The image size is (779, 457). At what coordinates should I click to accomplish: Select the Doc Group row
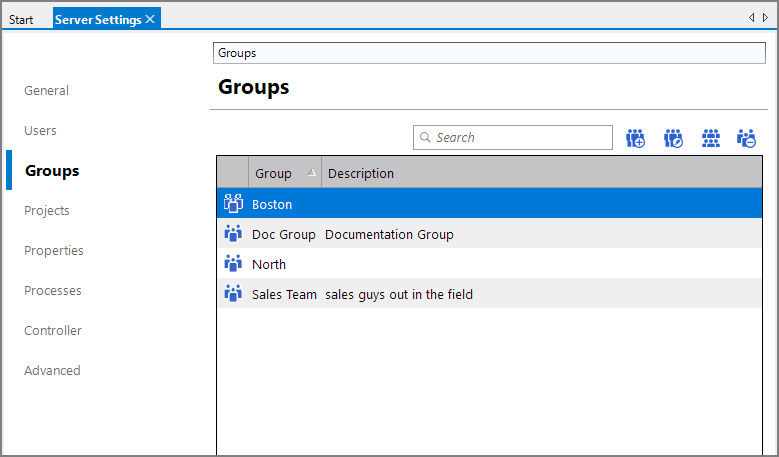(x=489, y=233)
